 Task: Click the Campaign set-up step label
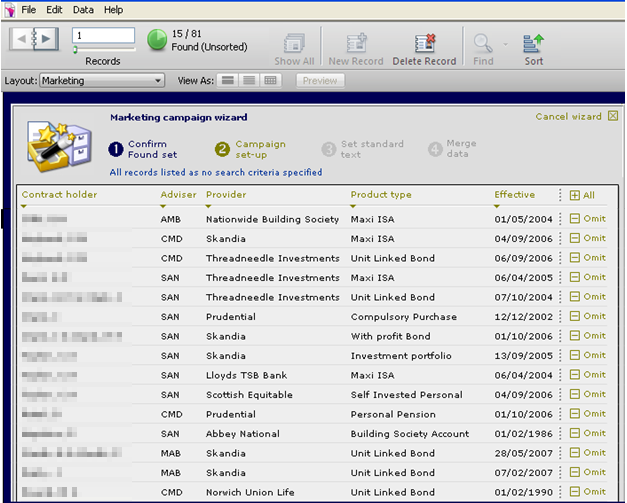260,149
